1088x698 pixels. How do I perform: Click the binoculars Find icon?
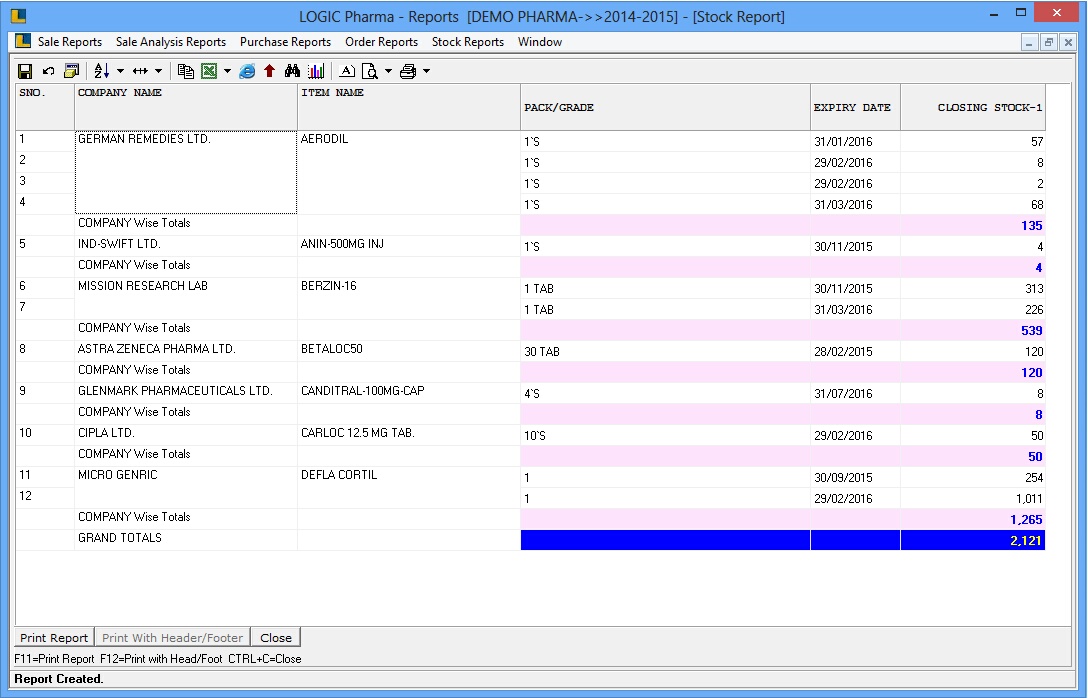point(292,71)
